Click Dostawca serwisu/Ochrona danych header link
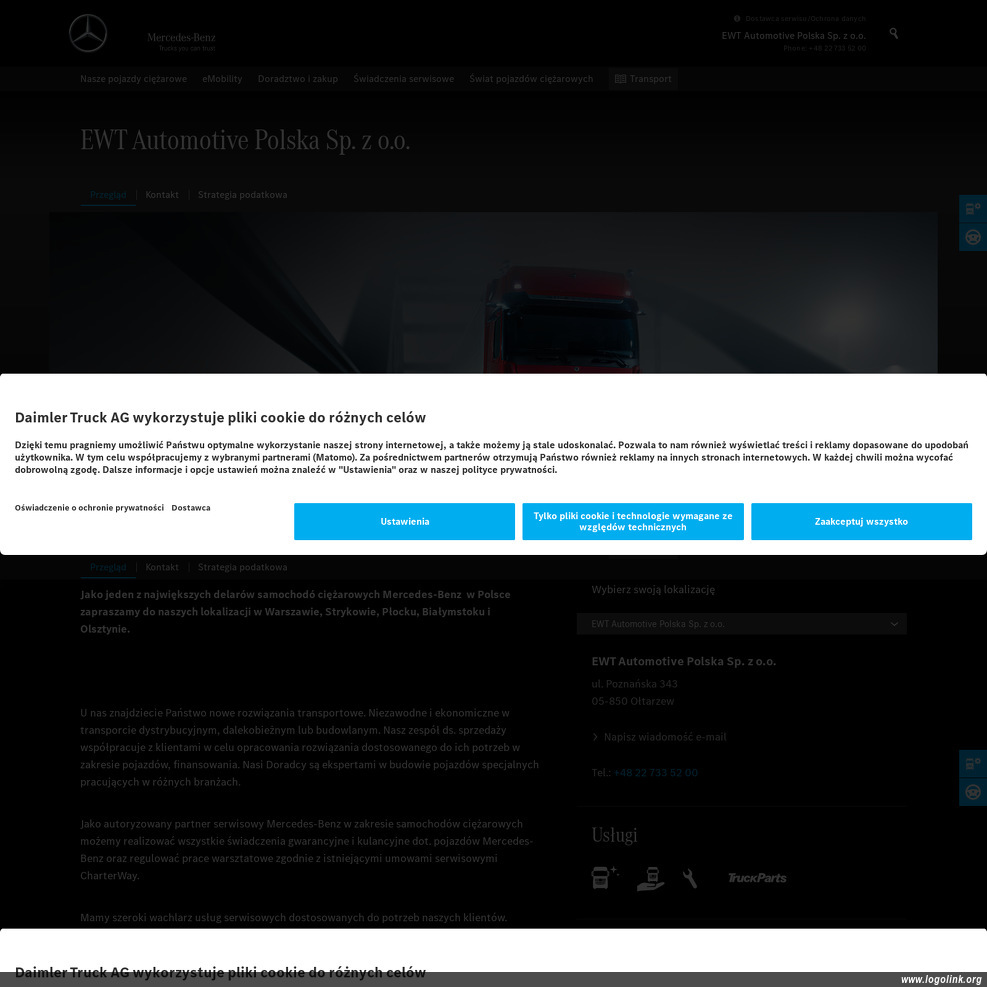The width and height of the screenshot is (987, 987). tap(805, 19)
